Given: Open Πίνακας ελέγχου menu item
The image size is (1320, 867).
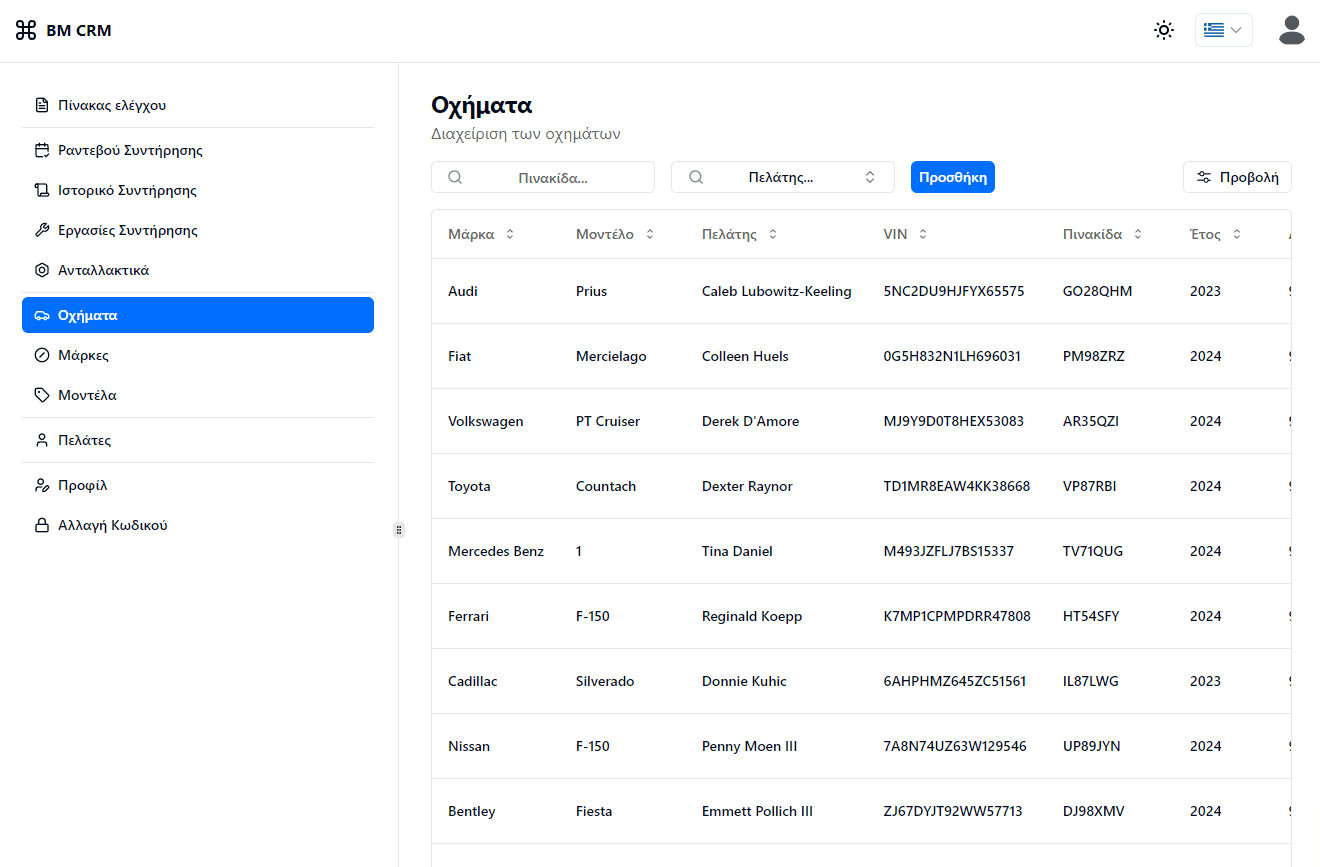Looking at the screenshot, I should click(x=198, y=105).
